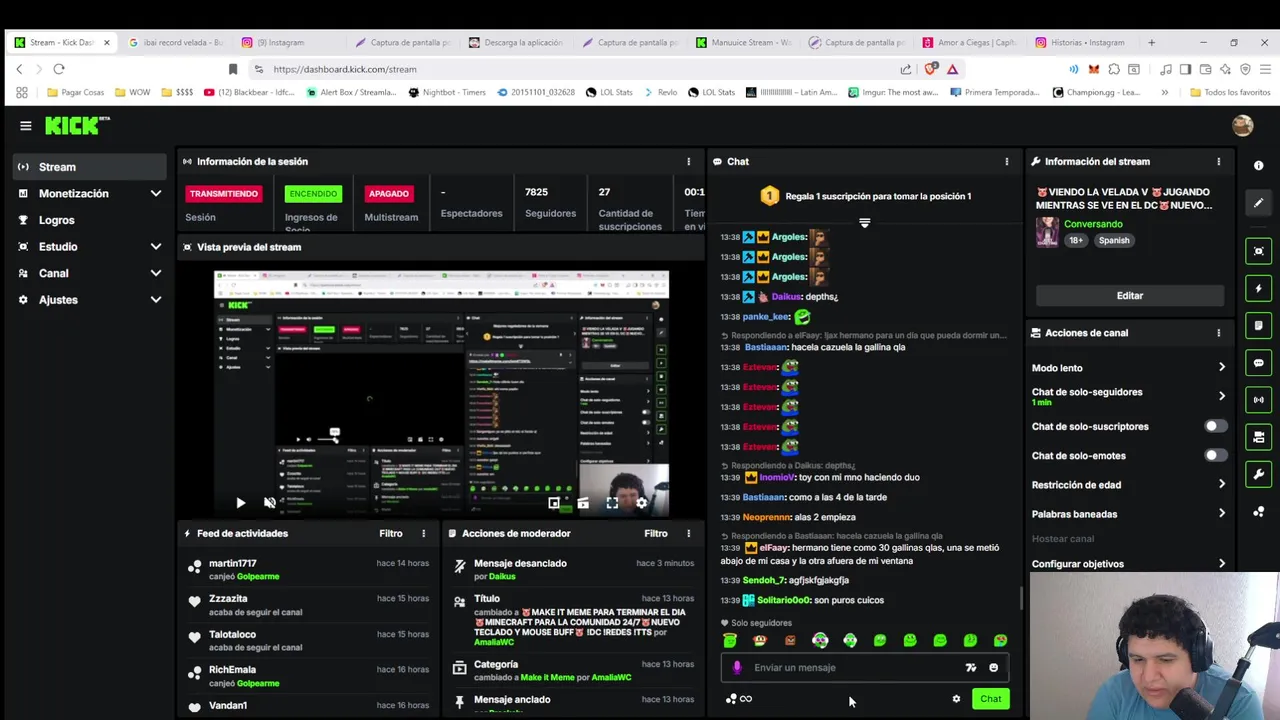Open the hamburger menu next to Kick logo

click(25, 126)
